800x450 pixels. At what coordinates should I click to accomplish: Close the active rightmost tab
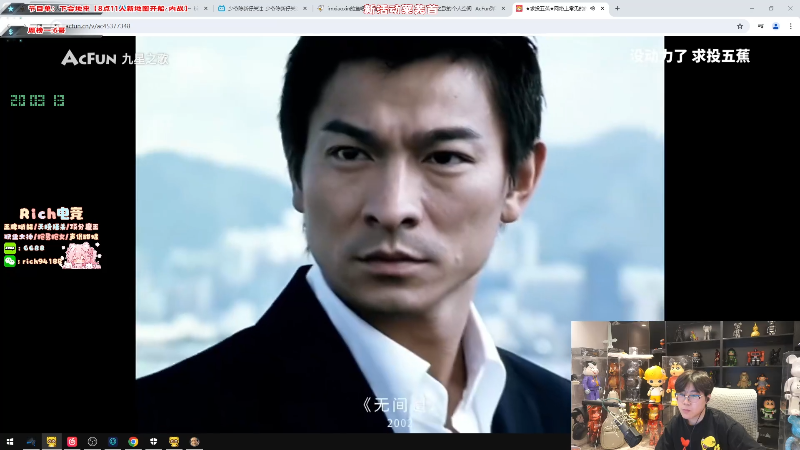603,9
